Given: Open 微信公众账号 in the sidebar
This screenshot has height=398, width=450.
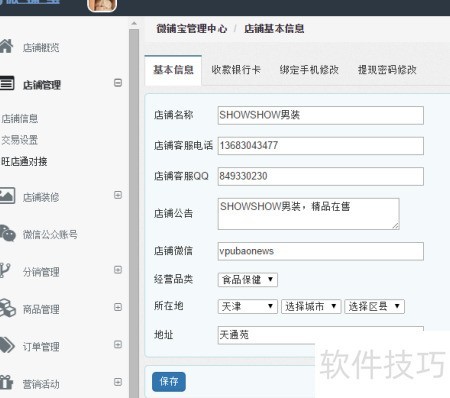Looking at the screenshot, I should pos(50,235).
